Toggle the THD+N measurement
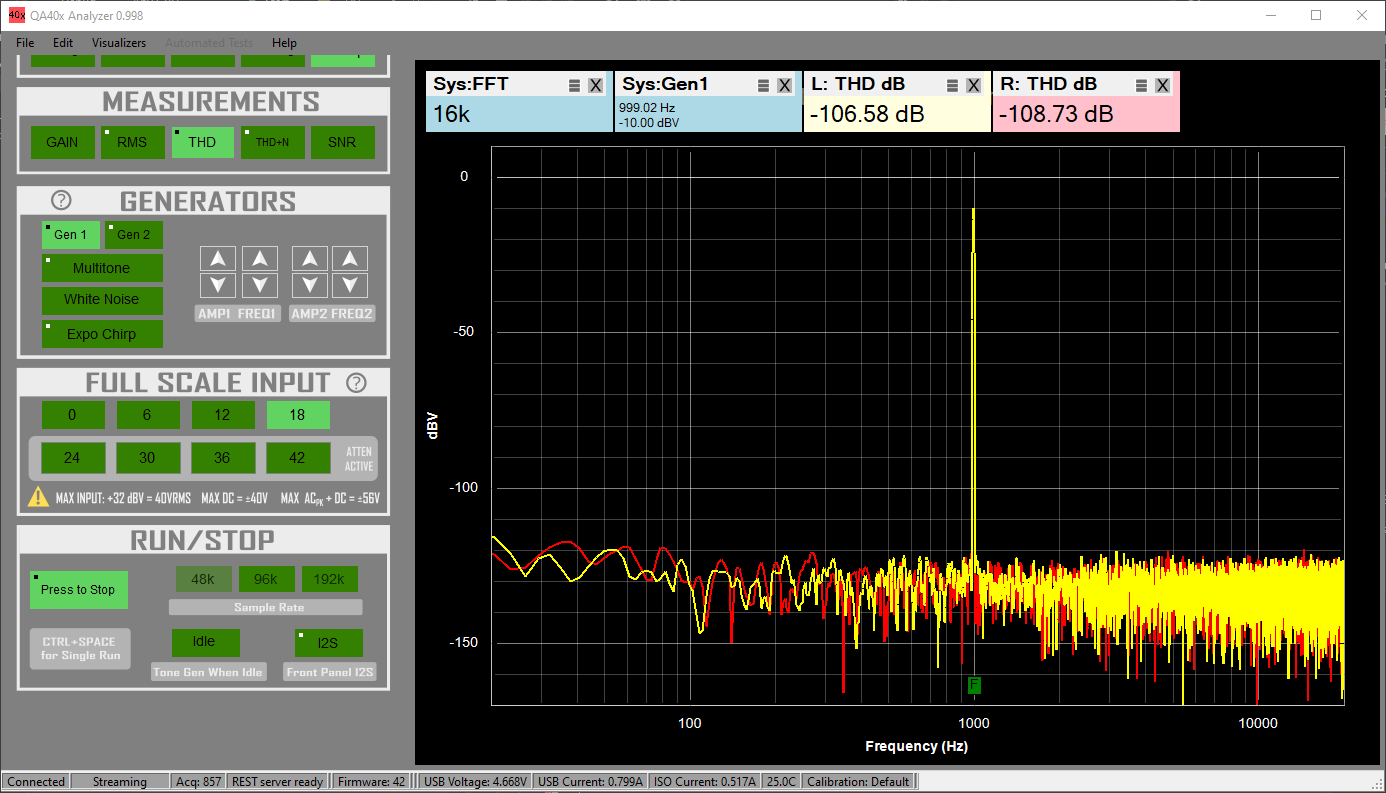Screen dimensions: 1386x793 coord(272,142)
